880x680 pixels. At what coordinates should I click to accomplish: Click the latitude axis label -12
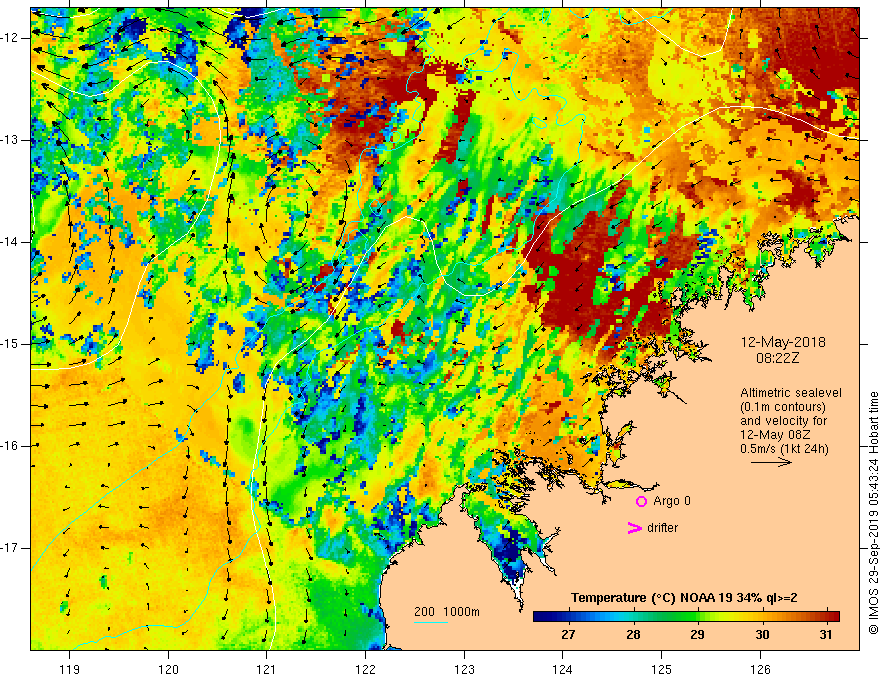coord(11,38)
